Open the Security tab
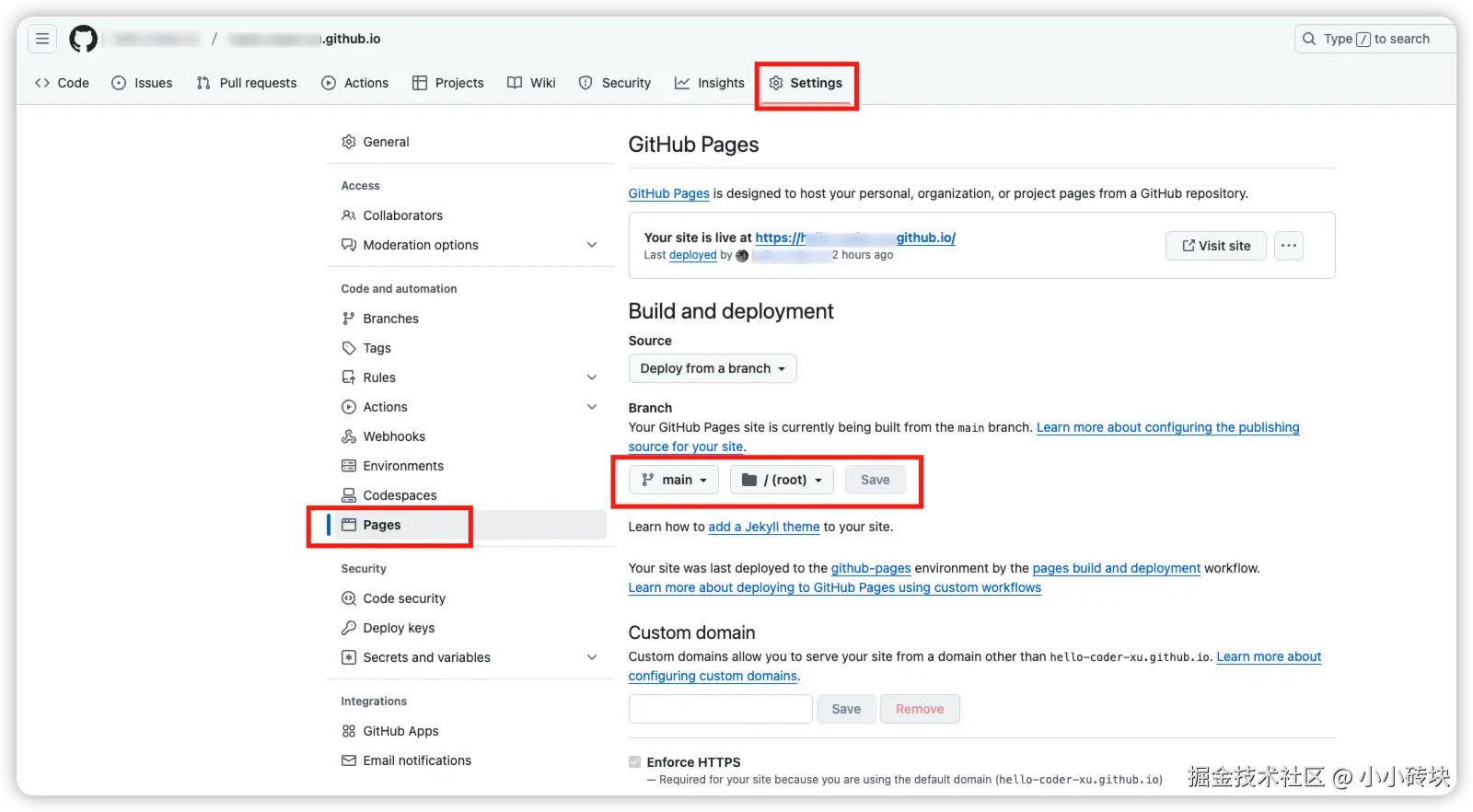Viewport: 1473px width, 812px height. click(614, 83)
